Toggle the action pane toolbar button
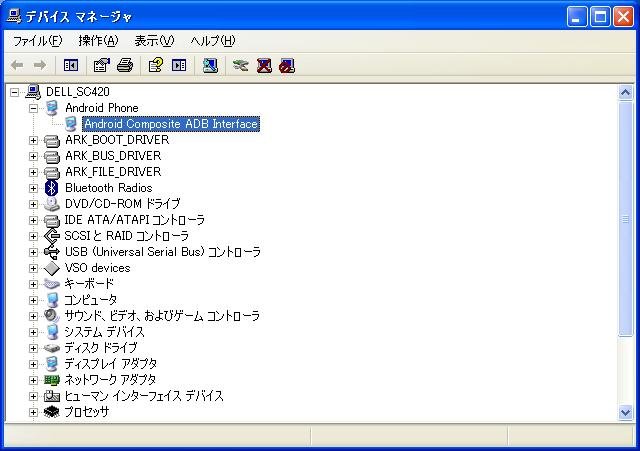This screenshot has height=451, width=640. (x=179, y=65)
